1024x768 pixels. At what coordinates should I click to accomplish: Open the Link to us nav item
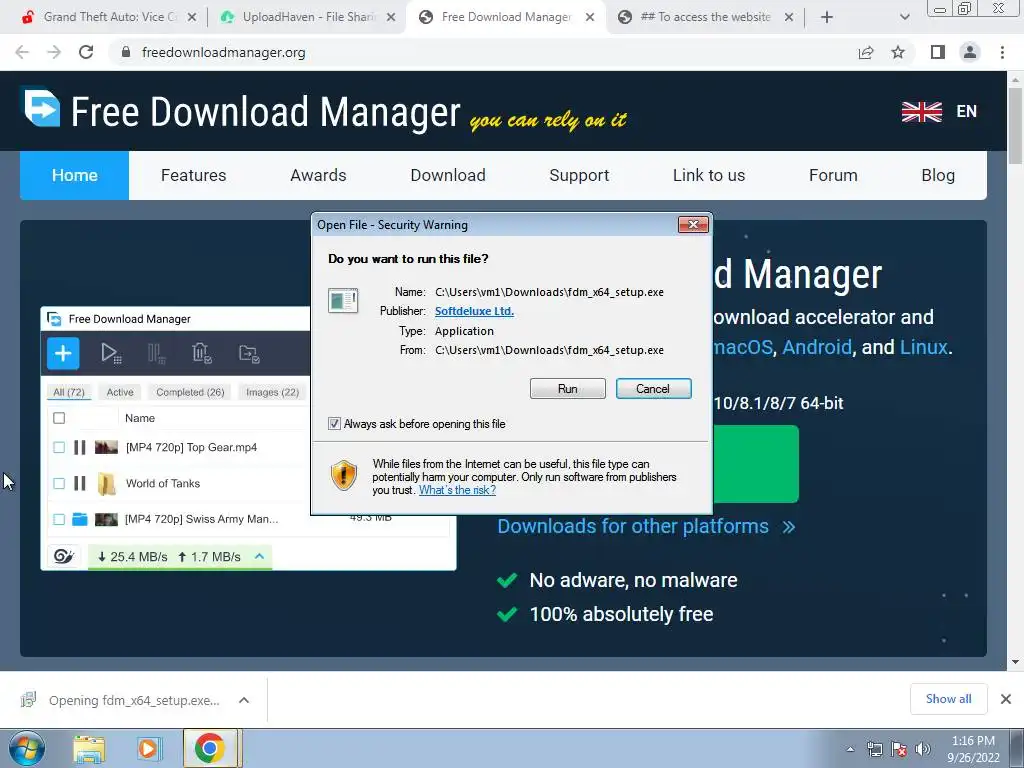709,175
